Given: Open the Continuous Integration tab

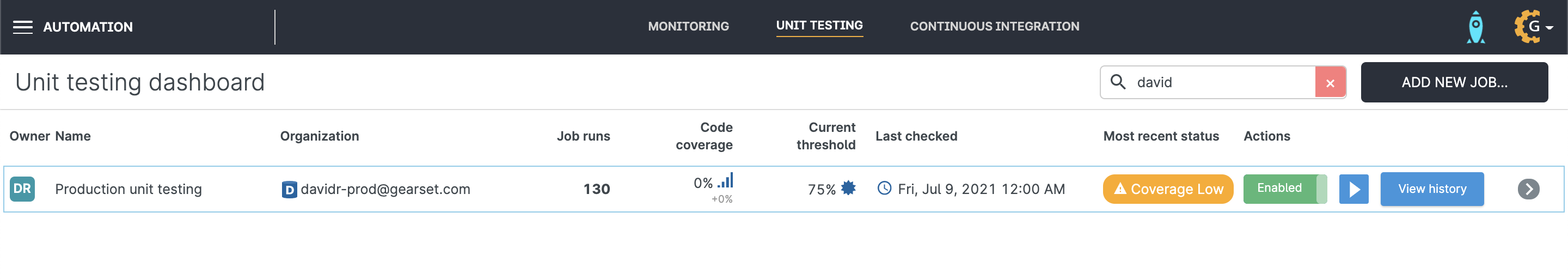Looking at the screenshot, I should pyautogui.click(x=994, y=27).
